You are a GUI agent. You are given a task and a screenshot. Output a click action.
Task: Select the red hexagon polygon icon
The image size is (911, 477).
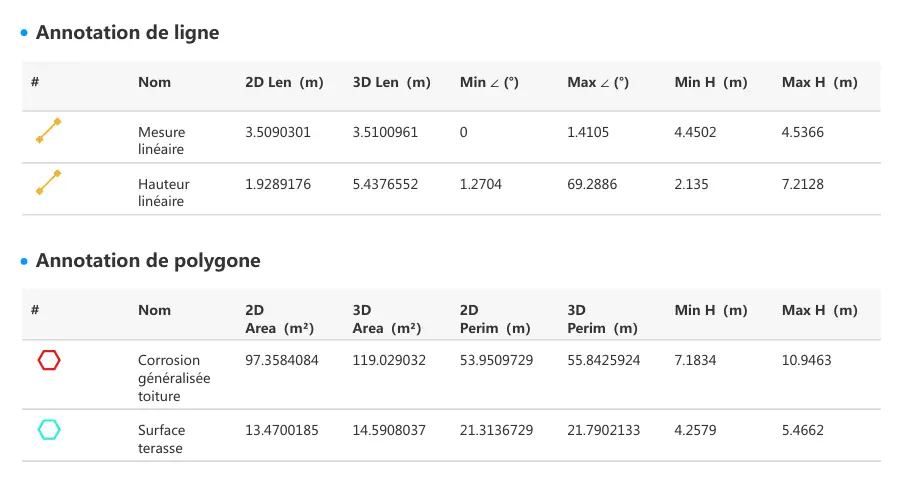tap(49, 360)
